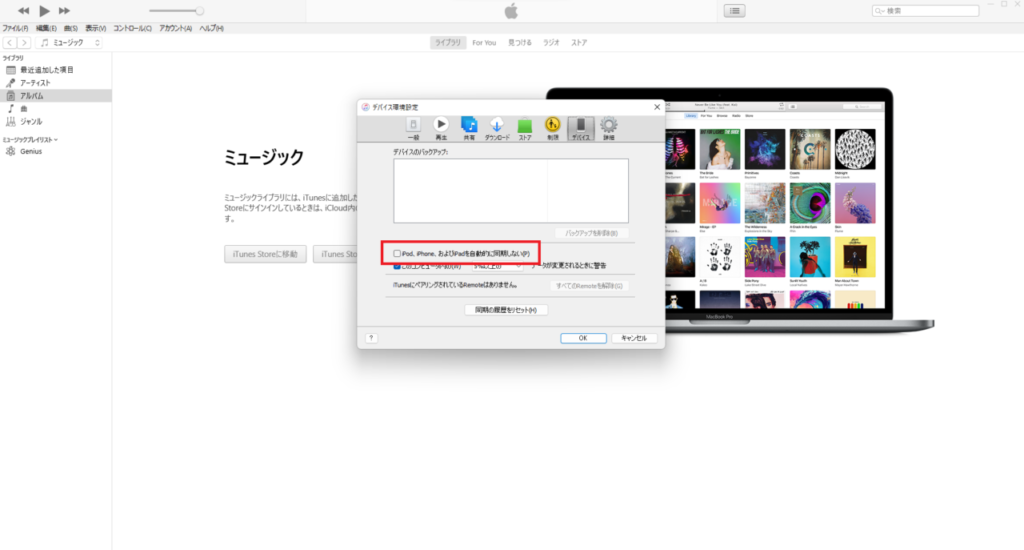
Task: Go back with the left arrow
Action: [x=10, y=42]
